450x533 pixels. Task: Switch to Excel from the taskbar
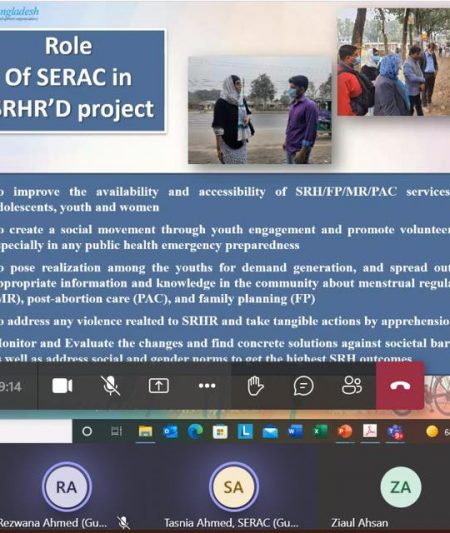[320, 431]
